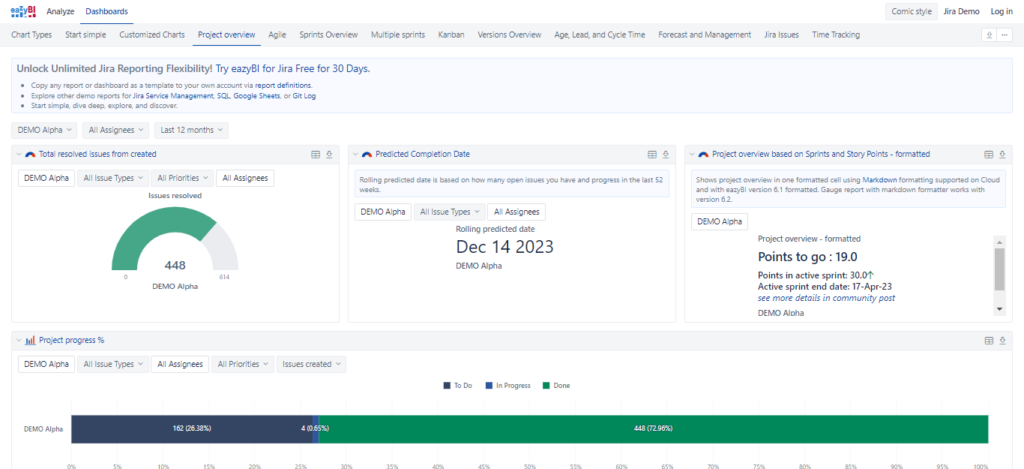Click the dashboard export icon in tab bar
This screenshot has width=1024, height=469.
tap(989, 35)
